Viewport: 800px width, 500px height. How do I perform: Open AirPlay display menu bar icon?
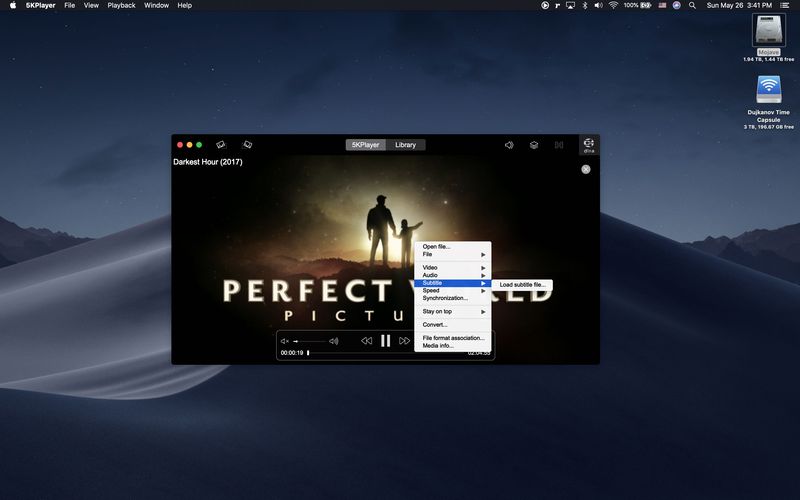570,5
